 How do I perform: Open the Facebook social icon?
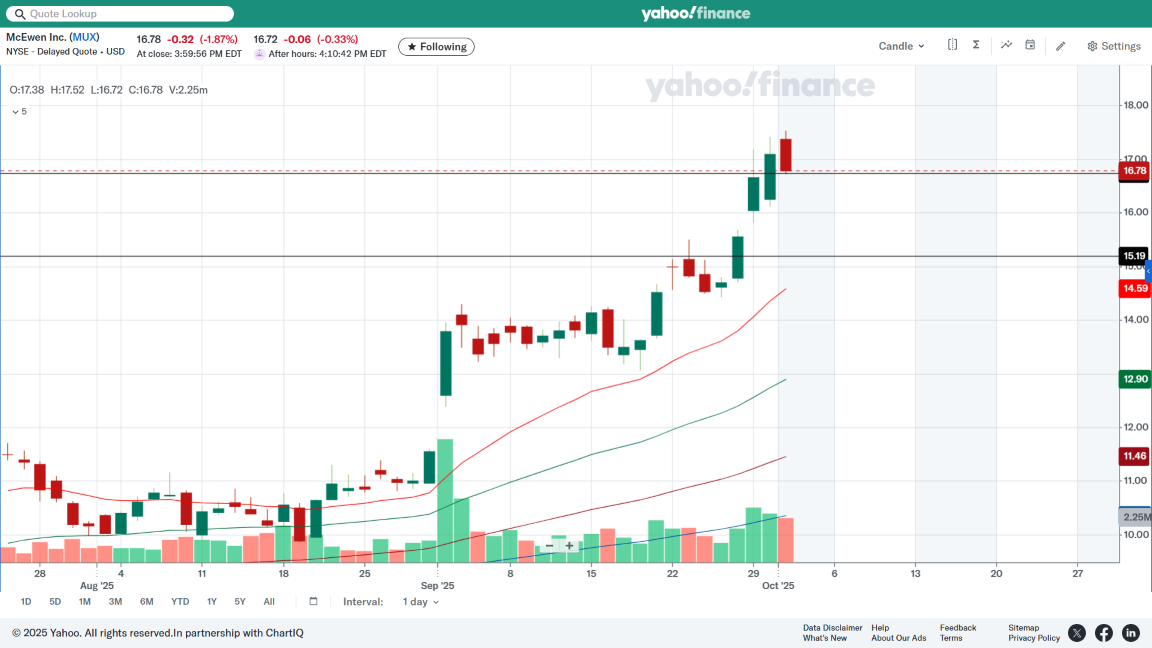(x=1104, y=633)
